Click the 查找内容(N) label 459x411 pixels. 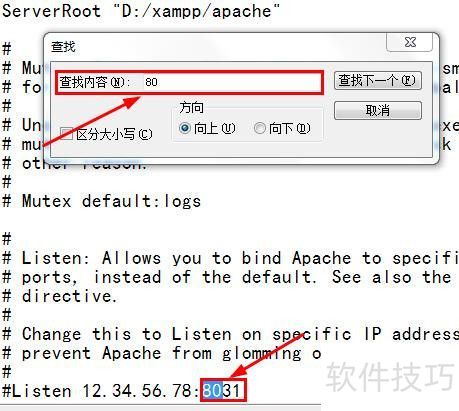95,82
